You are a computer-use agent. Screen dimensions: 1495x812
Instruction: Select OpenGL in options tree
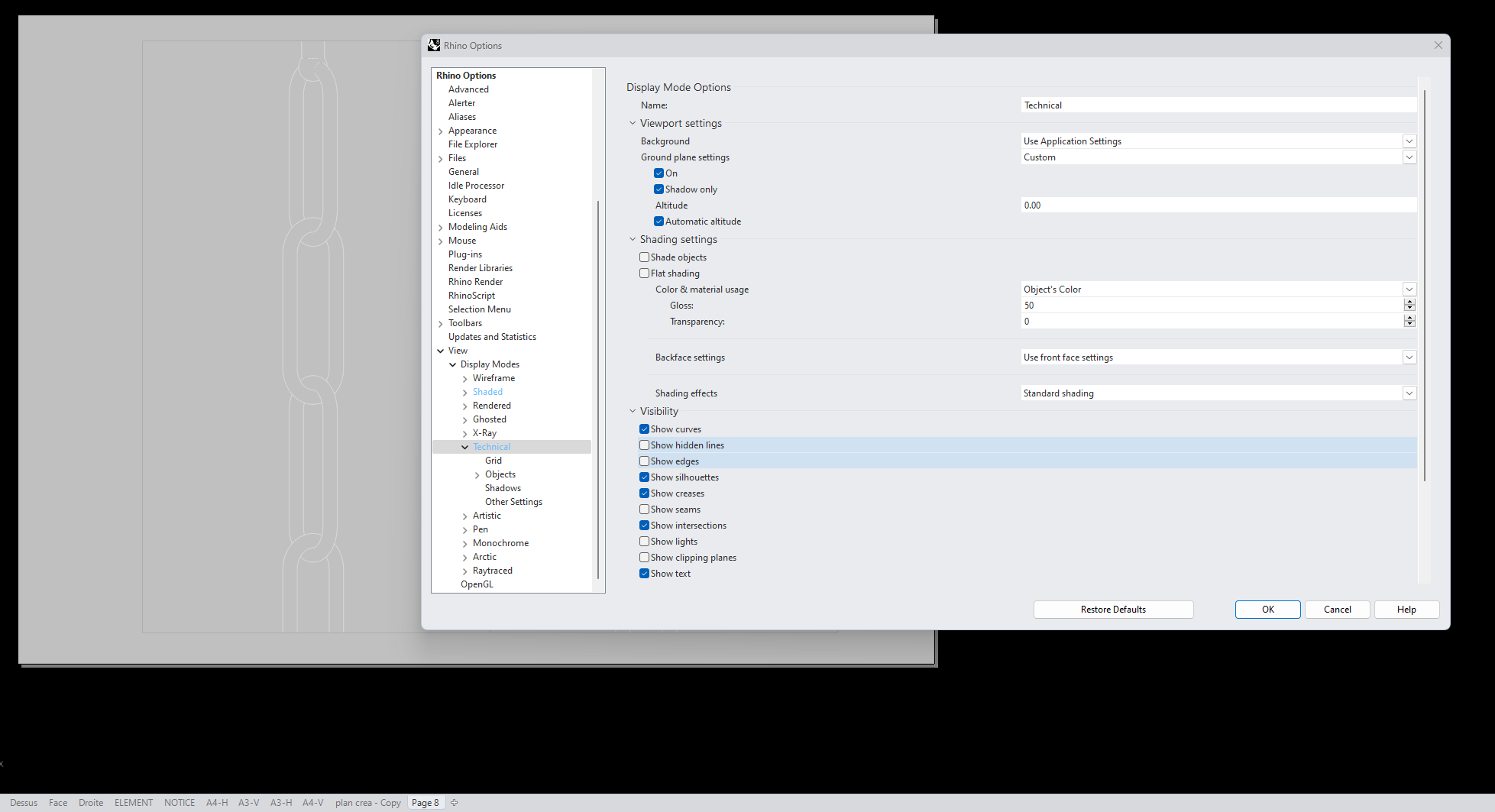[x=477, y=584]
